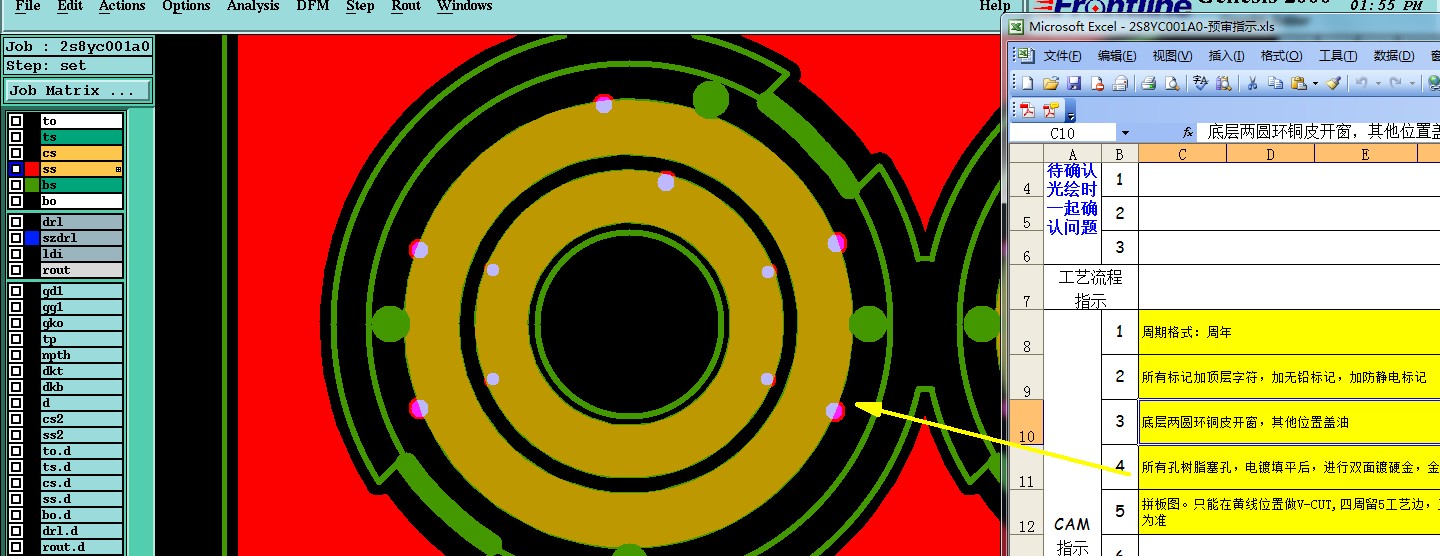Click the Name Box showing C10

point(1063,133)
